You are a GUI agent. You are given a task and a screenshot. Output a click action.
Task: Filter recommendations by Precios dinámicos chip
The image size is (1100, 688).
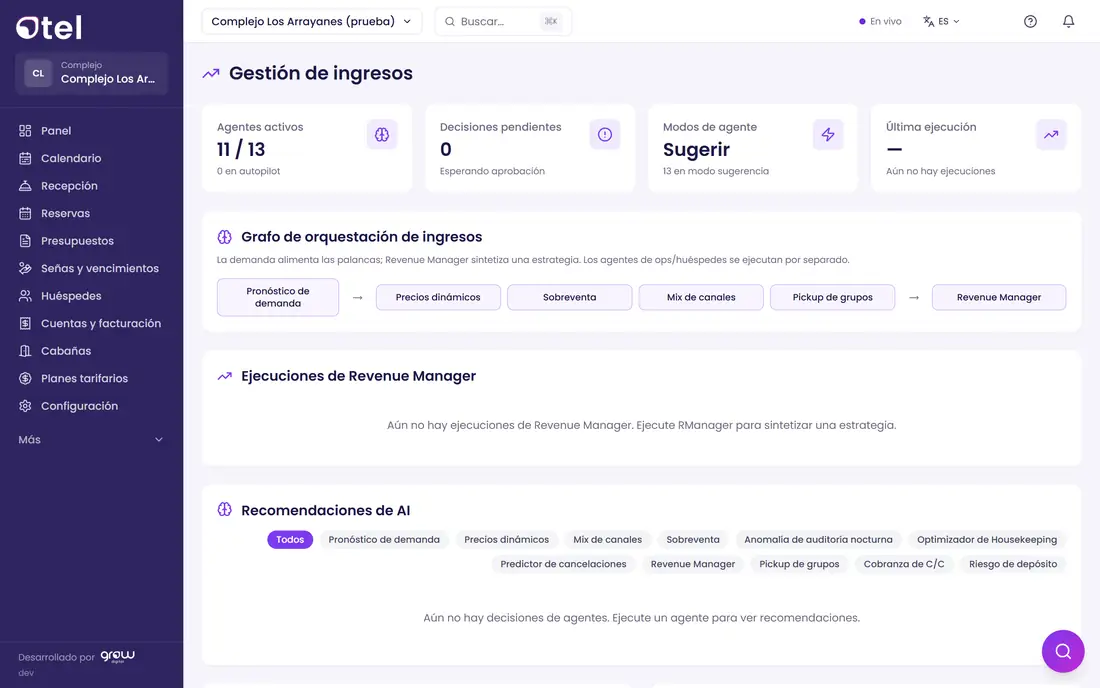pyautogui.click(x=507, y=539)
